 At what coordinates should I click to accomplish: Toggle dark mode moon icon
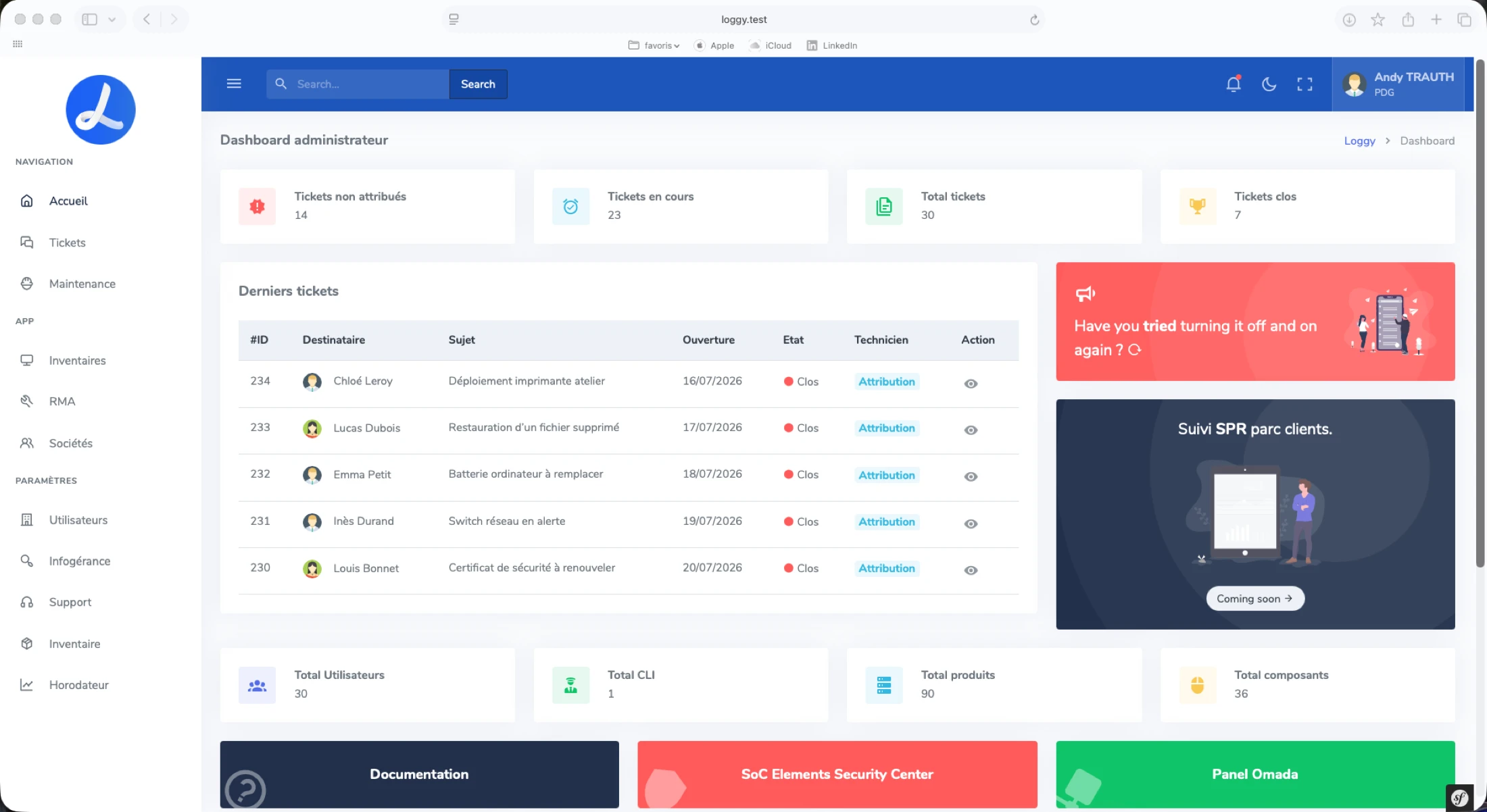1269,84
